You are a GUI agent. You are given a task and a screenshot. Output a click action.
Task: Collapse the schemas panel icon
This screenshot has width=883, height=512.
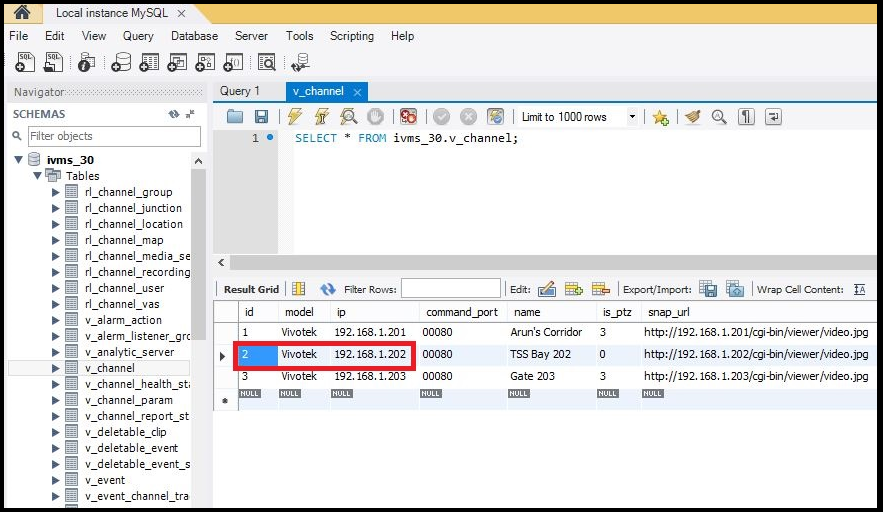pos(190,114)
